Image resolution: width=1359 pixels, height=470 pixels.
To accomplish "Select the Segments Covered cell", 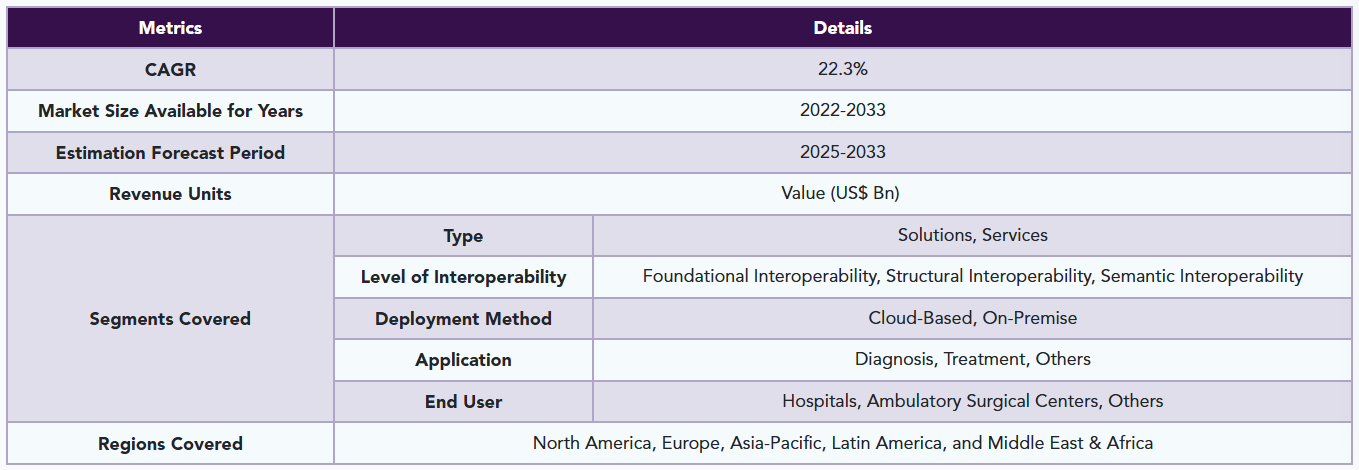I will [170, 319].
